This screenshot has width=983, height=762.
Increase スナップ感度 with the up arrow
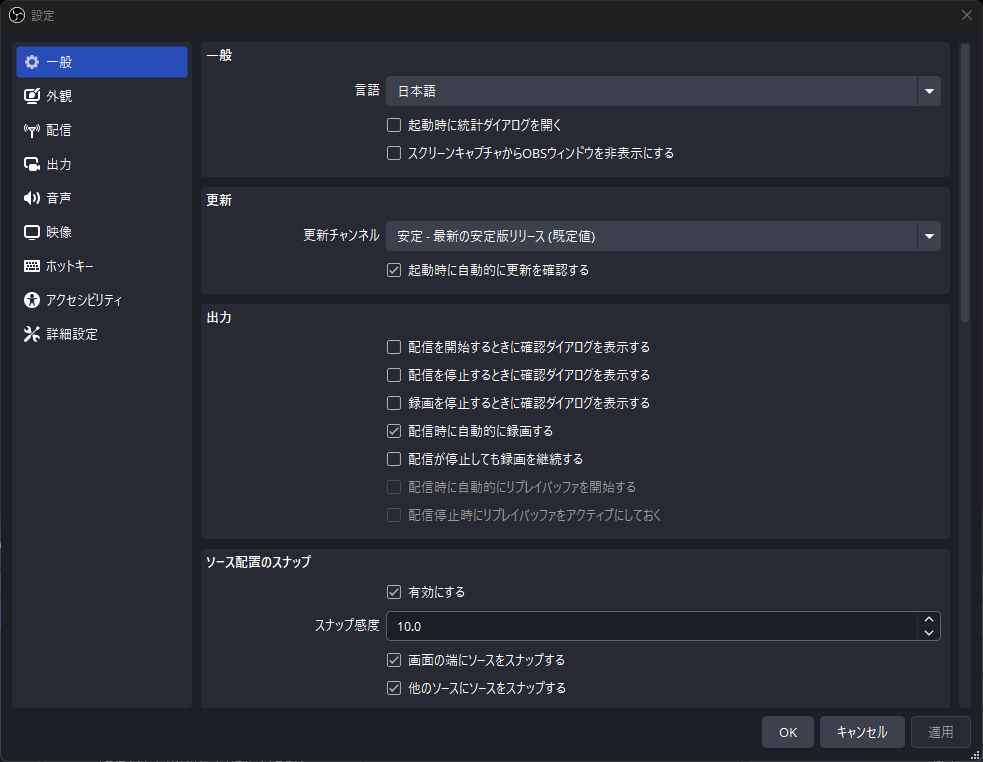[x=928, y=619]
